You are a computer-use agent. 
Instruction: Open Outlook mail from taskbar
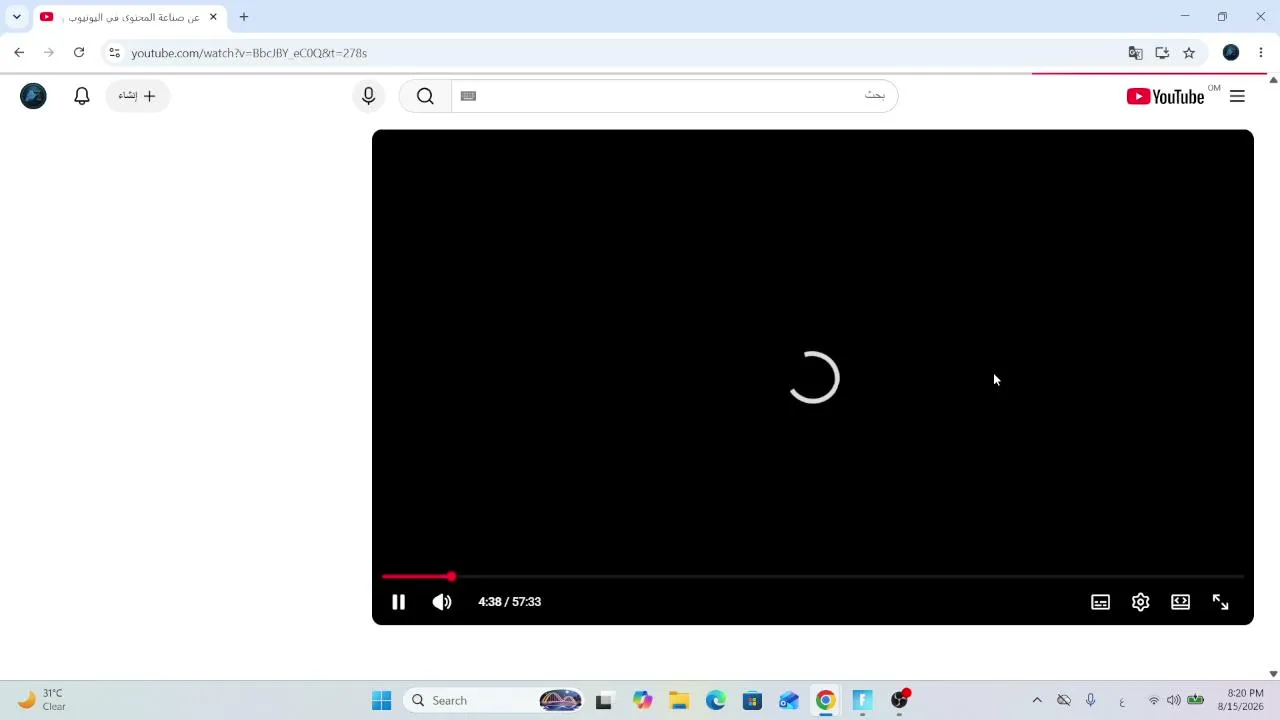tap(789, 701)
